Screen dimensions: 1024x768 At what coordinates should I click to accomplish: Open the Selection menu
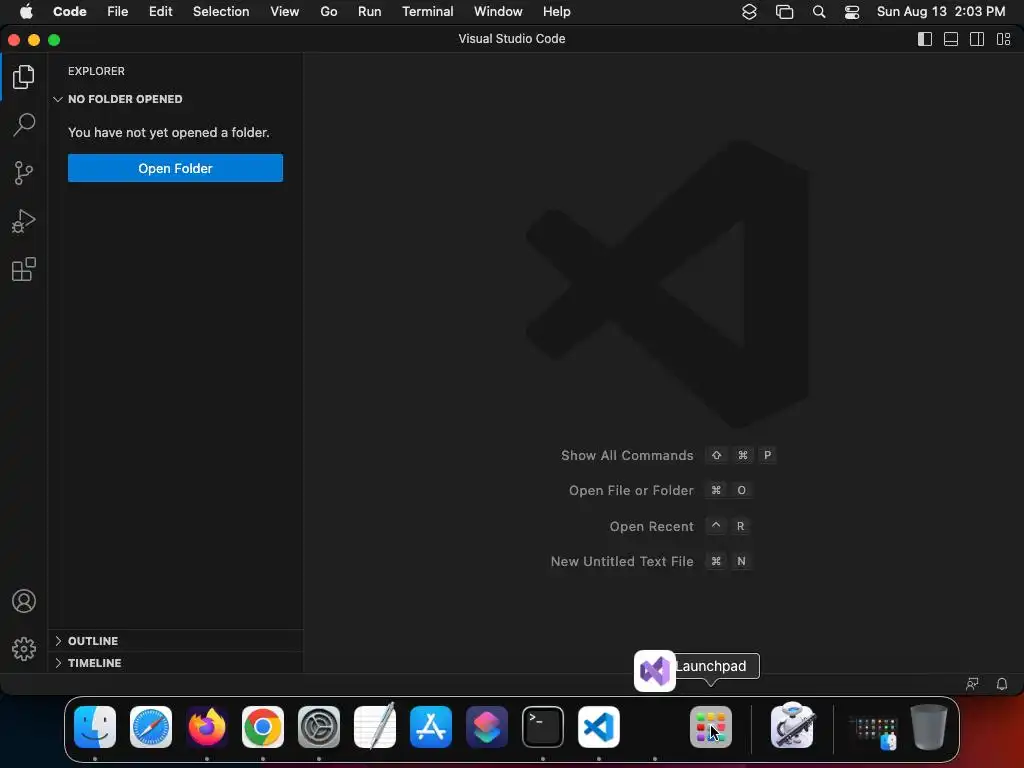[221, 12]
